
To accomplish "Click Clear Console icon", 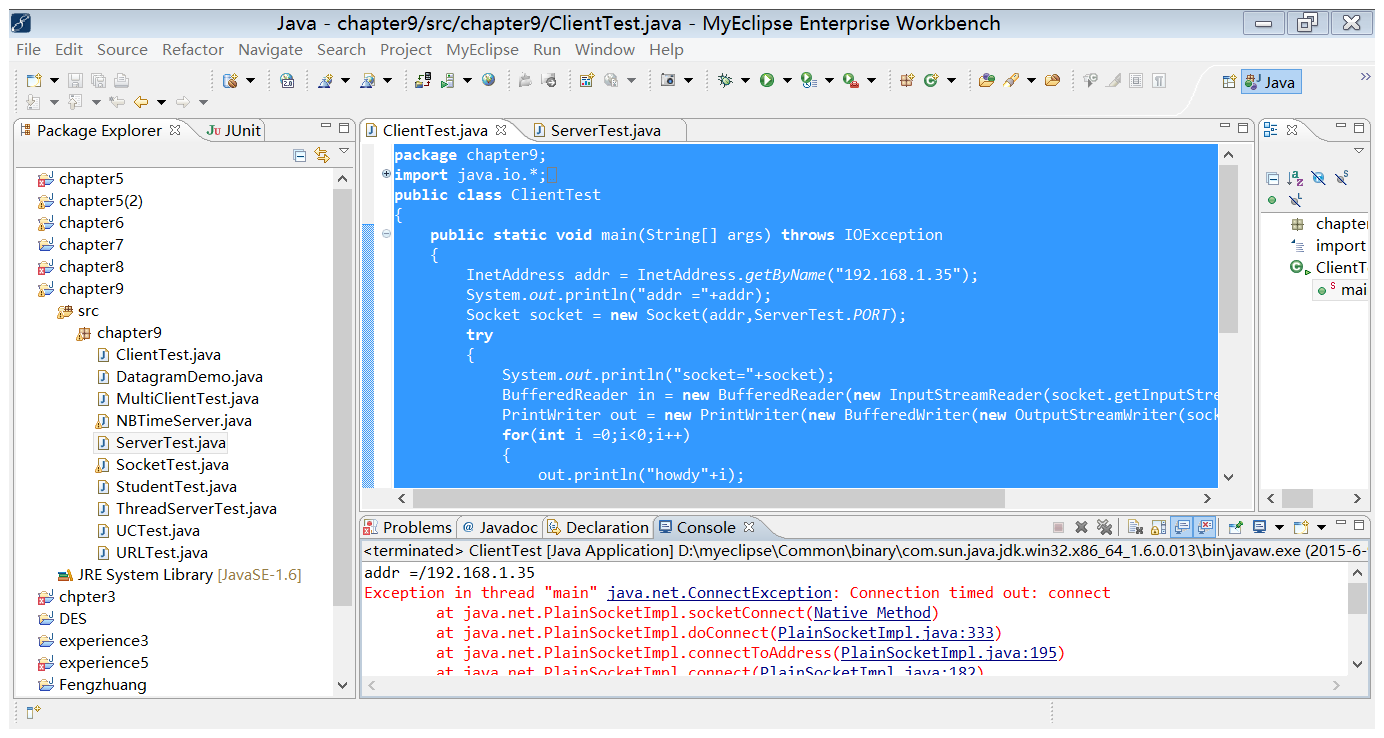I will [x=1136, y=527].
